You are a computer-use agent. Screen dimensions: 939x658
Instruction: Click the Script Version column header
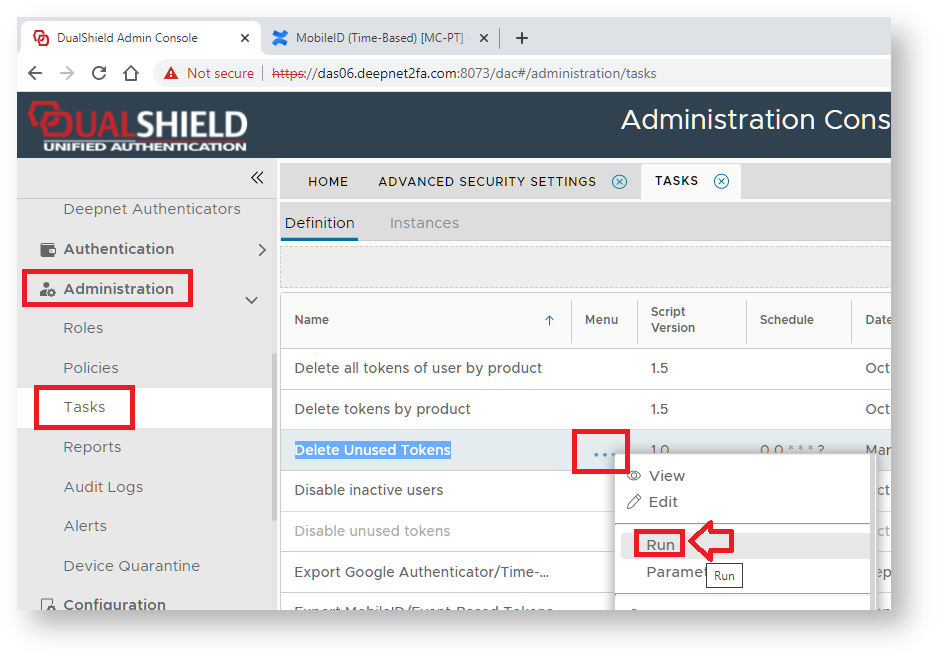[673, 320]
